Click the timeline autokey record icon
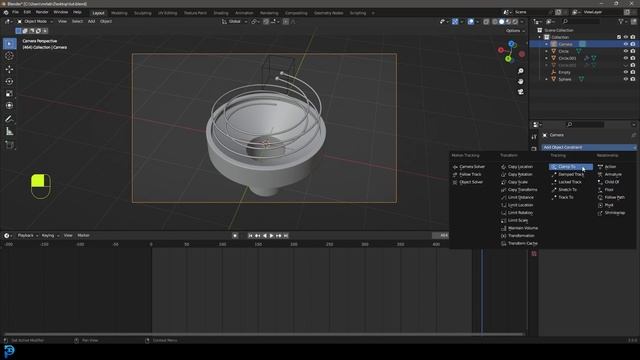This screenshot has width=640, height=360. pyautogui.click(x=235, y=236)
